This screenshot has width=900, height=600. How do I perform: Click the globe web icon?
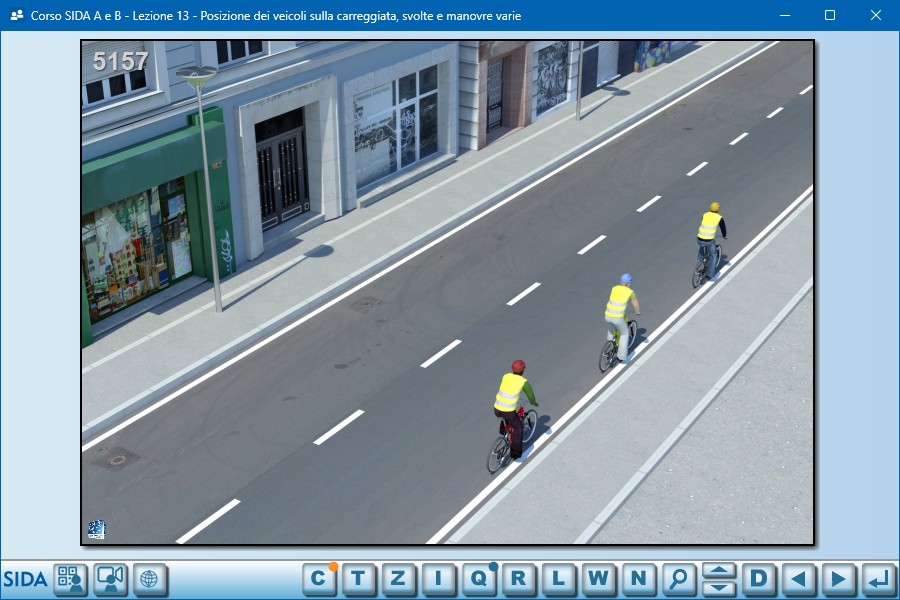click(x=150, y=579)
